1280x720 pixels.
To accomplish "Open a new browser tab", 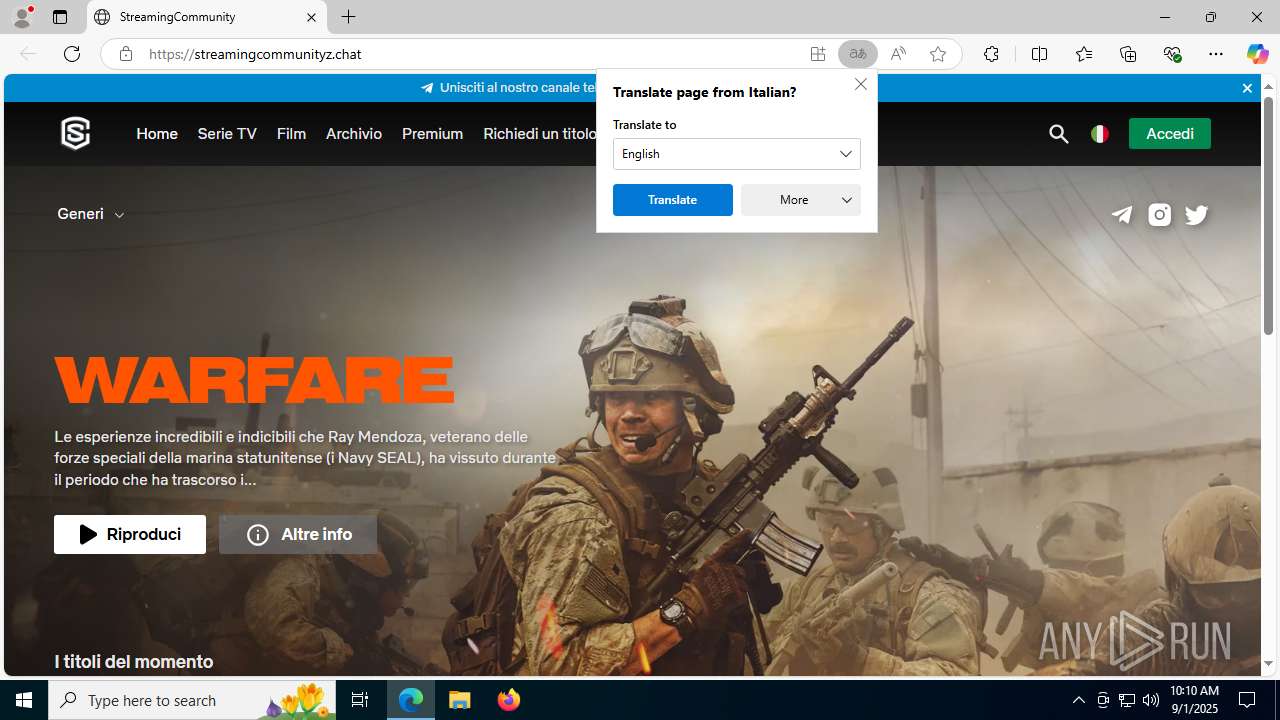I will pyautogui.click(x=348, y=17).
